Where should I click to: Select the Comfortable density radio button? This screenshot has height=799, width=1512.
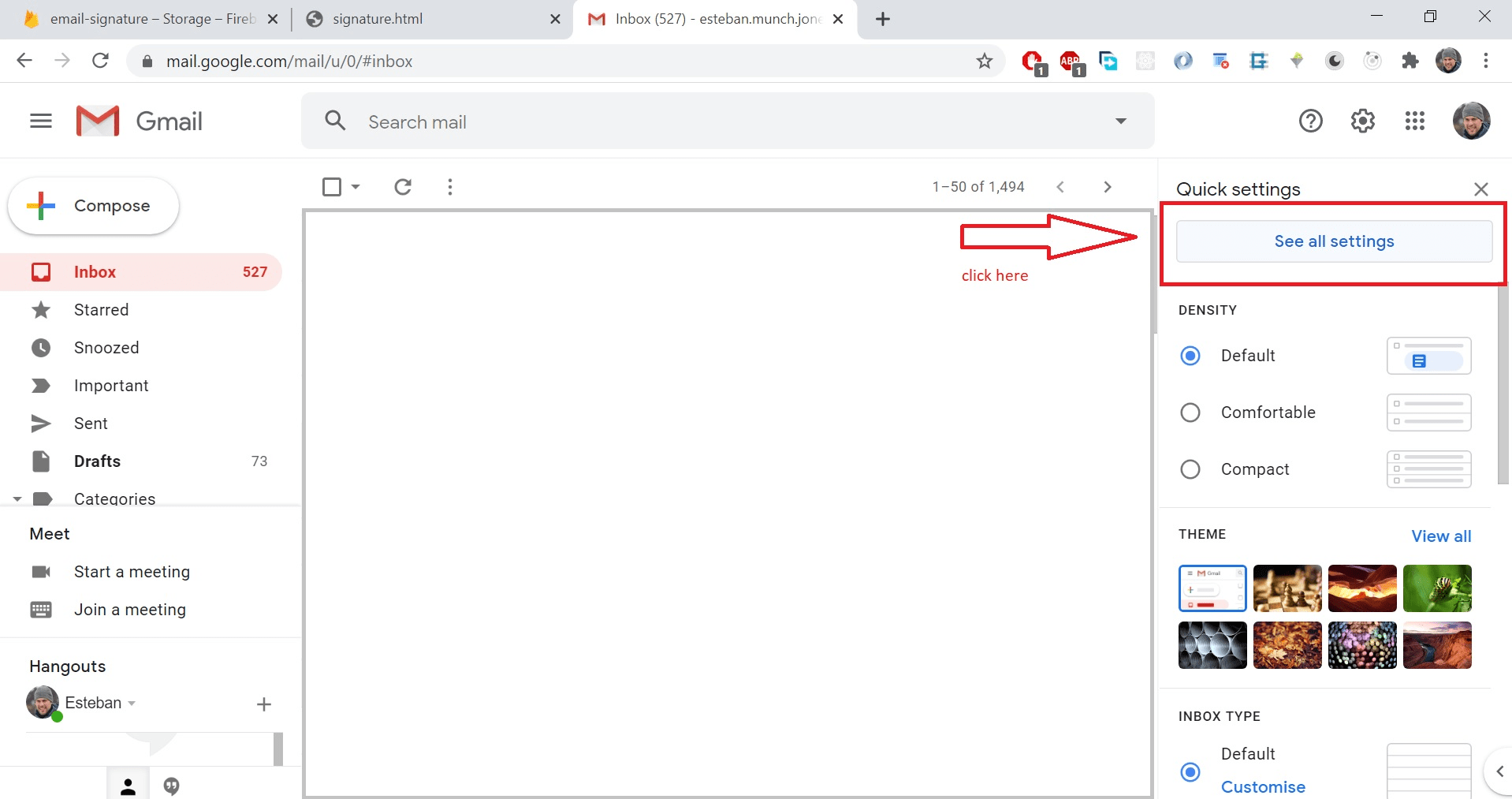click(1190, 412)
